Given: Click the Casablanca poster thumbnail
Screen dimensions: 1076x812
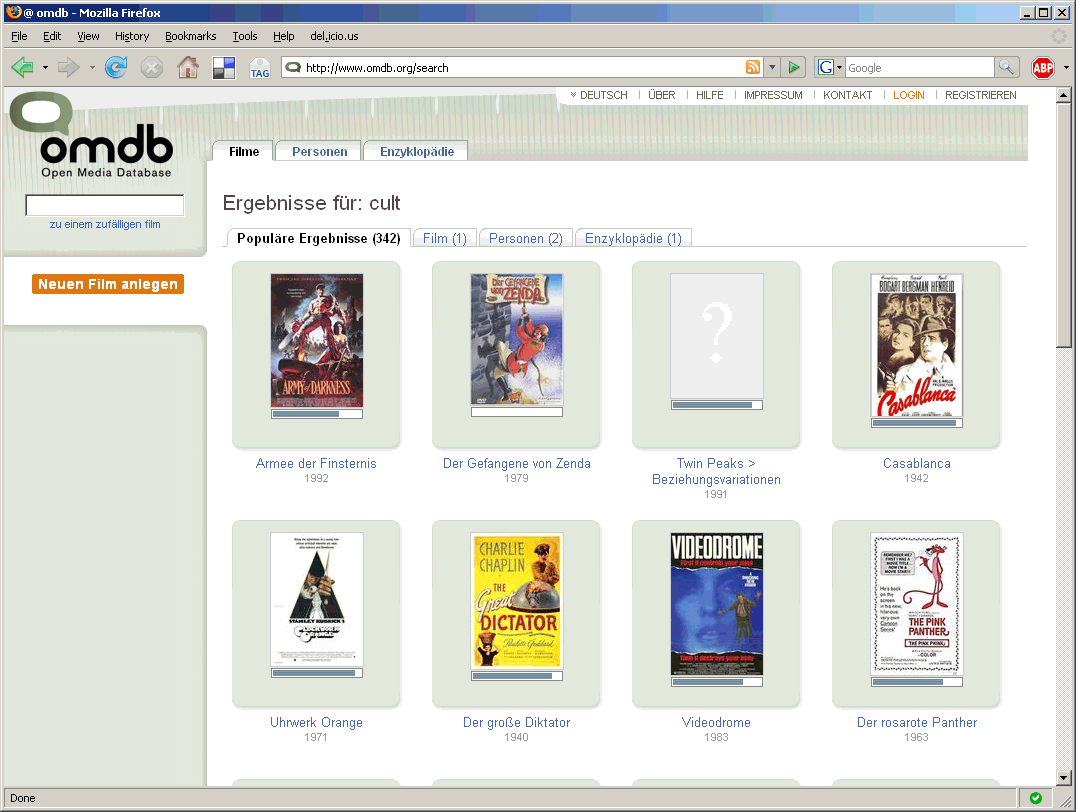Looking at the screenshot, I should click(x=917, y=345).
